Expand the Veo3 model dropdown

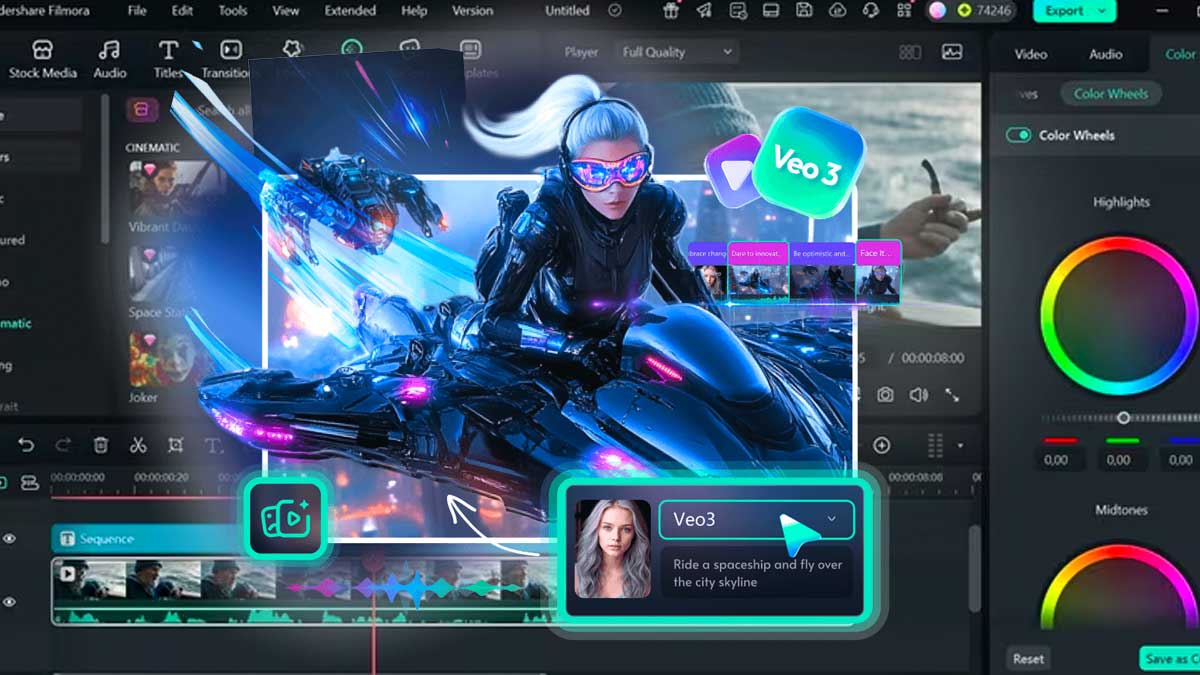click(x=830, y=519)
